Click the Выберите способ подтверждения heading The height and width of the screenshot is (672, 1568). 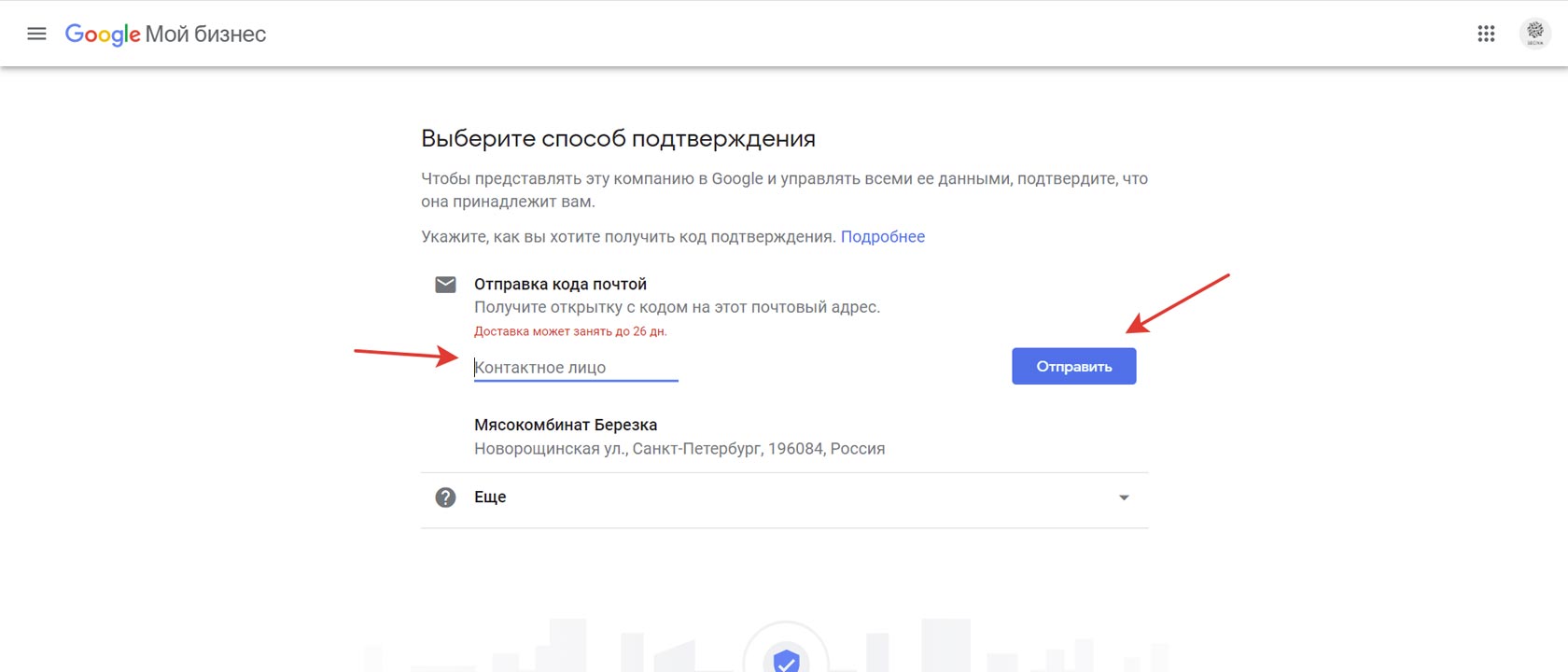(618, 138)
